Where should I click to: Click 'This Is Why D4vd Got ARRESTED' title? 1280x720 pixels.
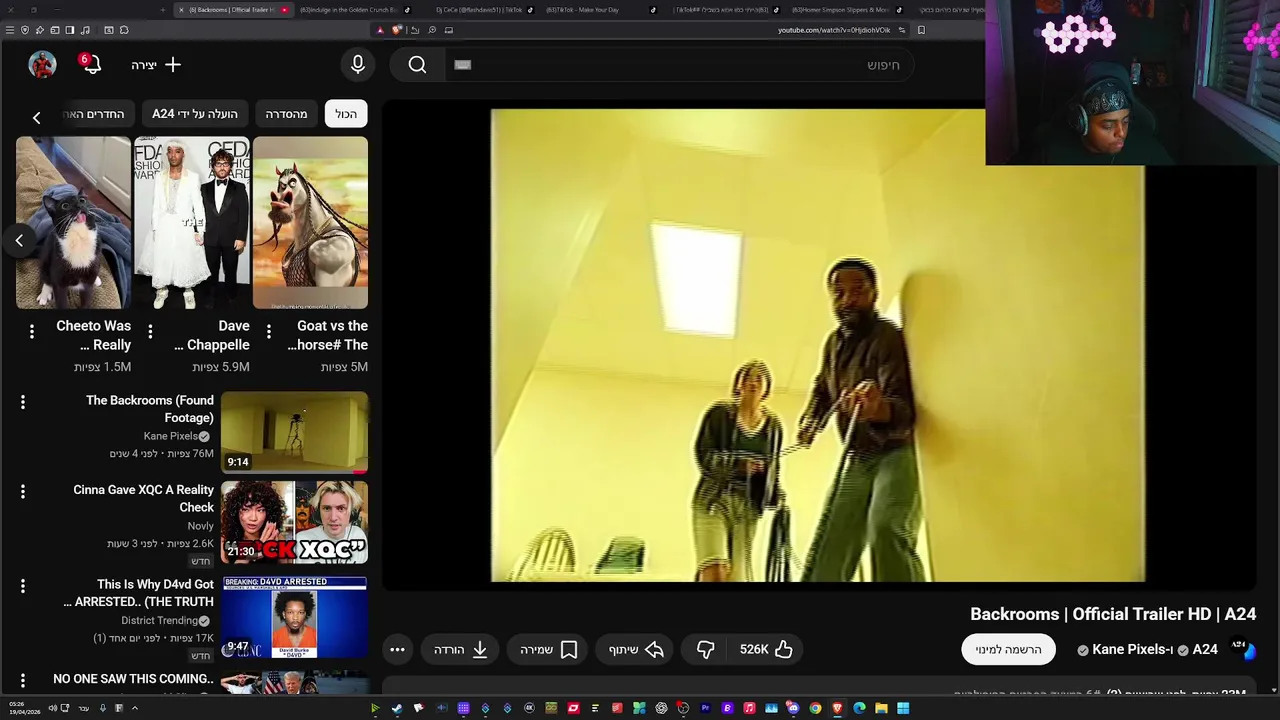139,593
